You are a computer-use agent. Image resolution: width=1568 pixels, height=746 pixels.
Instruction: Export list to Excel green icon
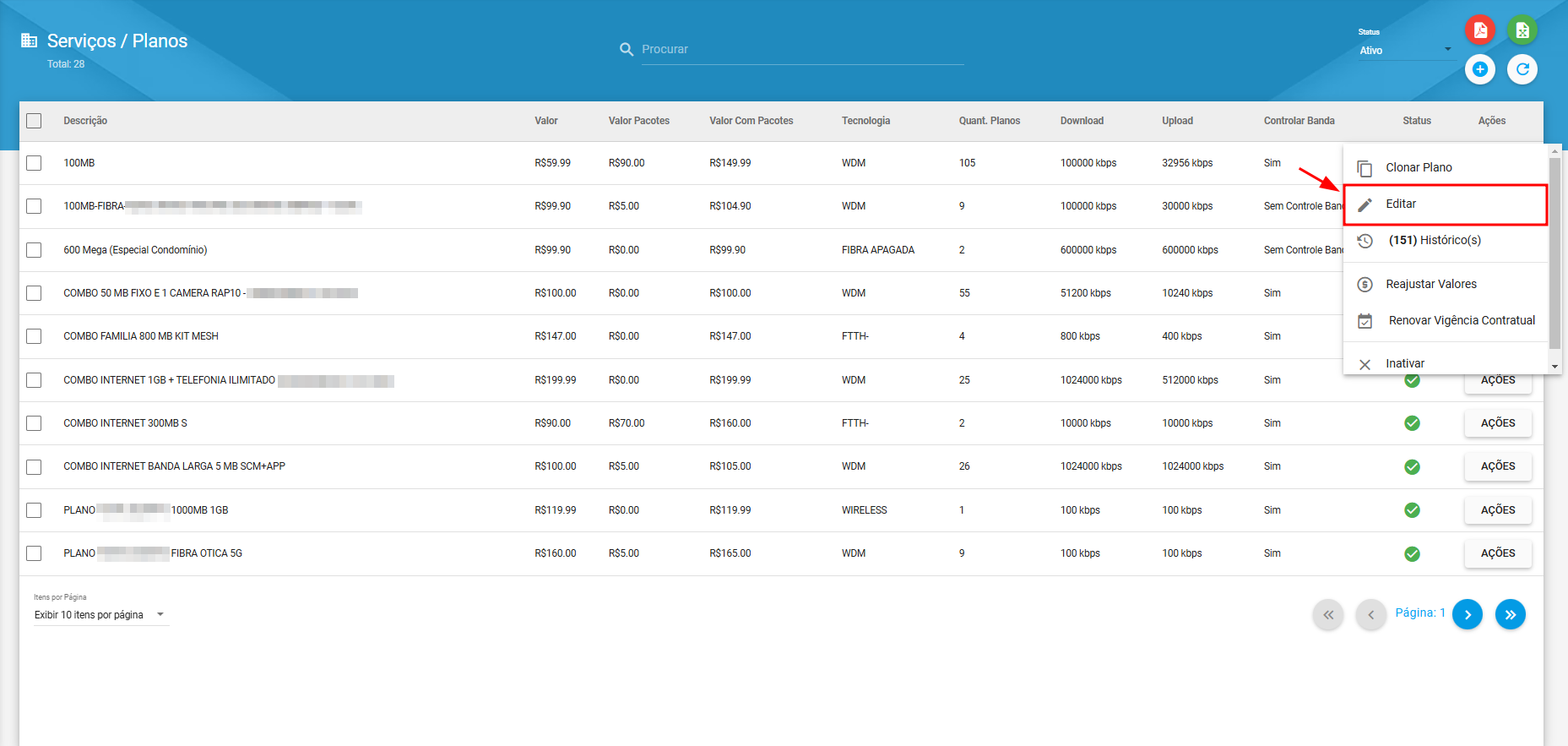pyautogui.click(x=1522, y=30)
